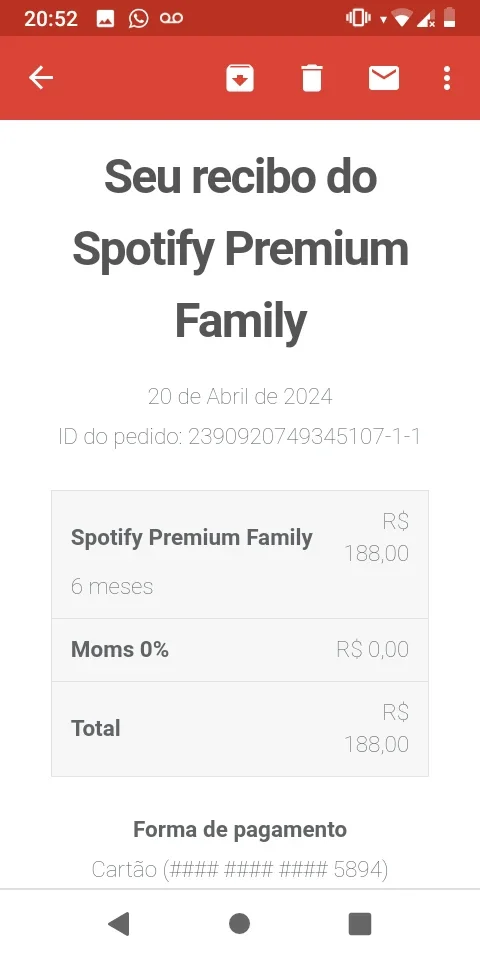This screenshot has height=960, width=480.
Task: Tap the receipt title heading
Action: [x=240, y=249]
